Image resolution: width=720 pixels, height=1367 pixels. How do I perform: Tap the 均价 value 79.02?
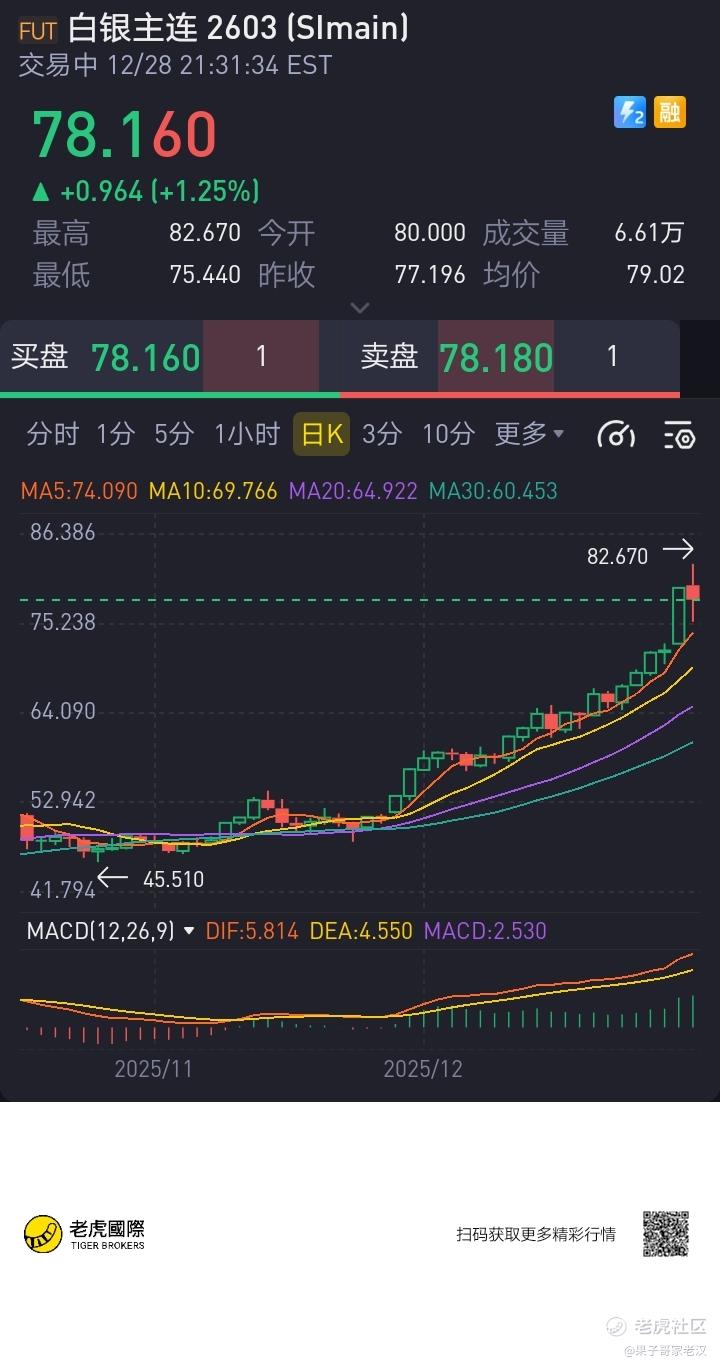pyautogui.click(x=656, y=275)
